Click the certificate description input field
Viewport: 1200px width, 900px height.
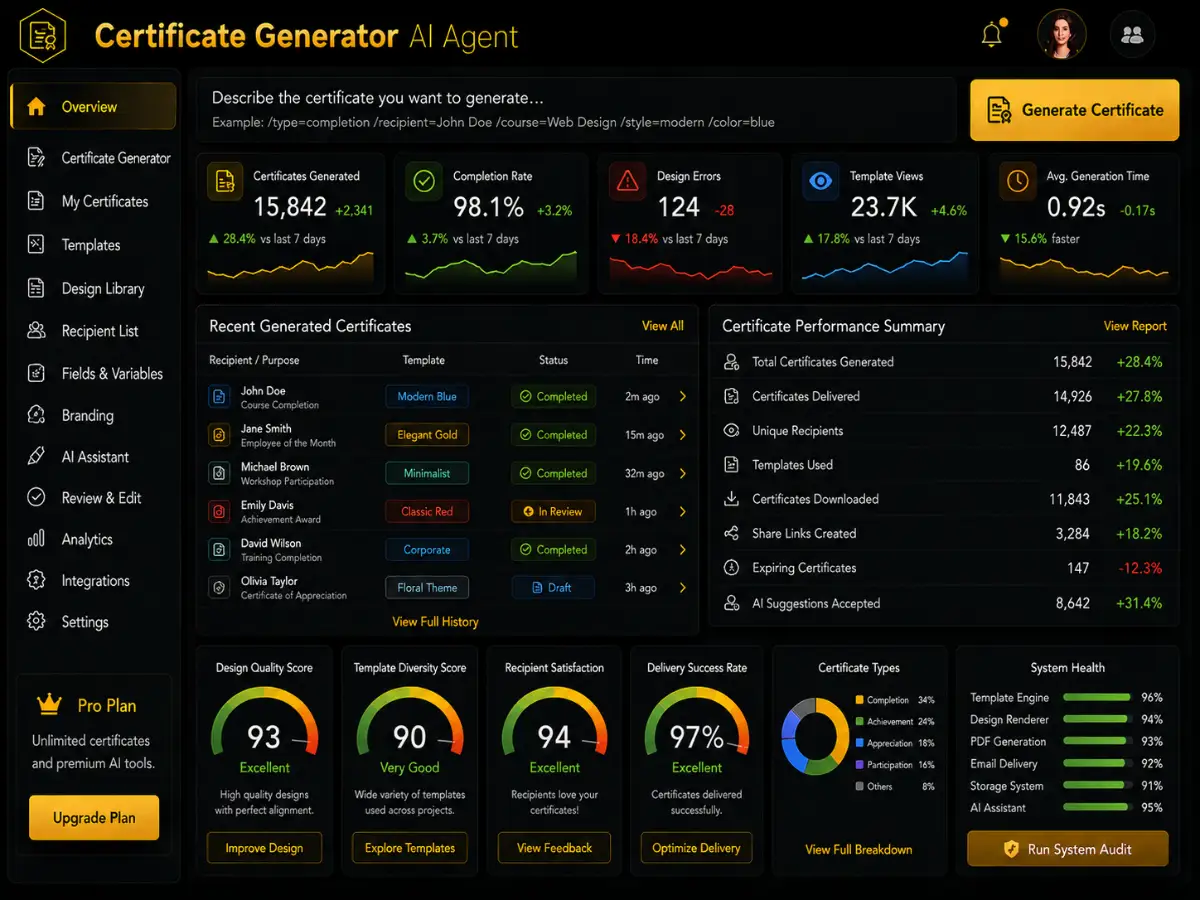[576, 110]
